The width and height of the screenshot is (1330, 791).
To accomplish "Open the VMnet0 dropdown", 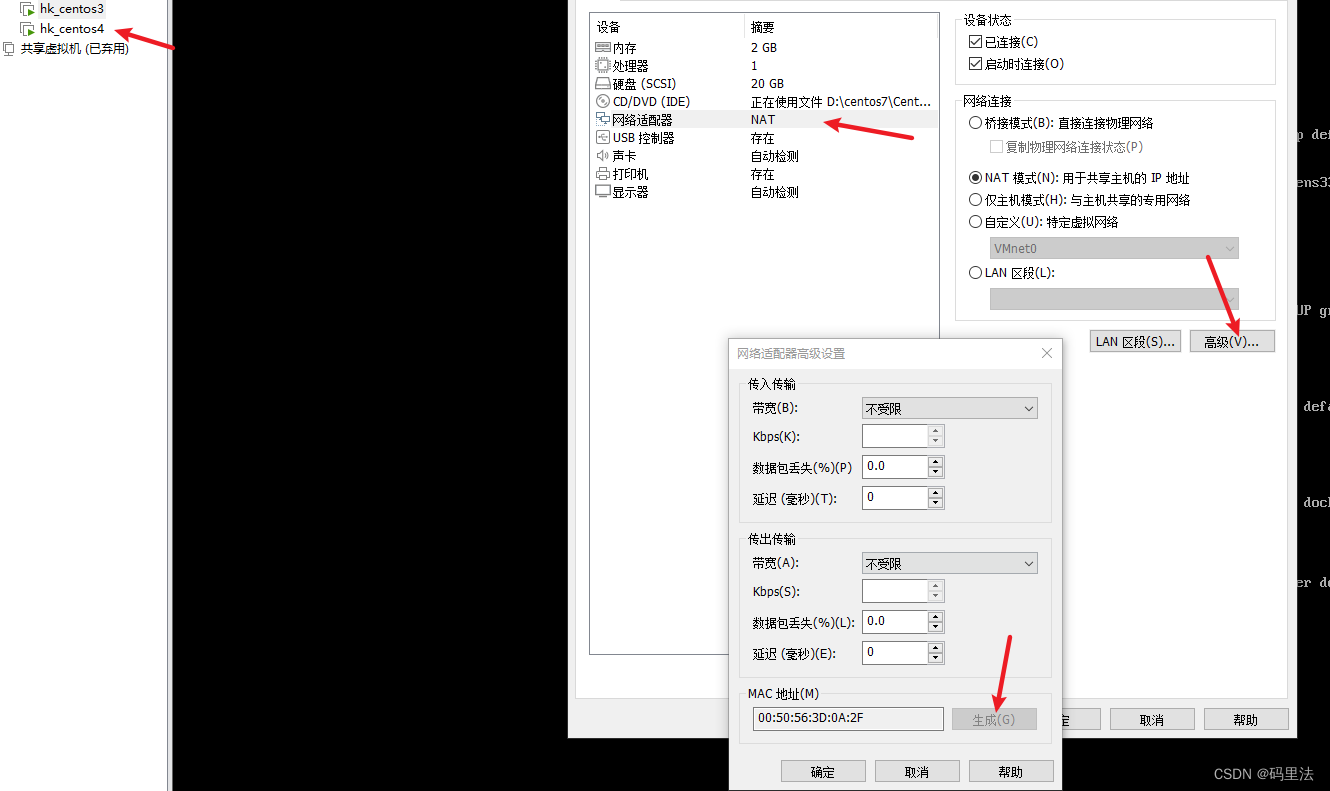I will (1114, 248).
